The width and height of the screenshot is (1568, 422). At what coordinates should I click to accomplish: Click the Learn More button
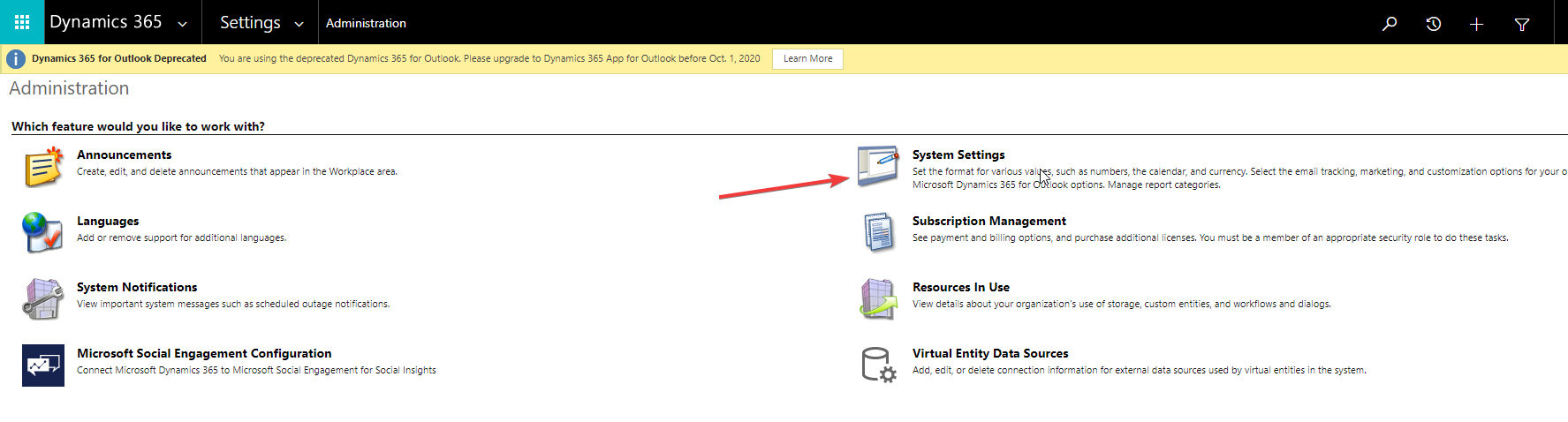[807, 59]
